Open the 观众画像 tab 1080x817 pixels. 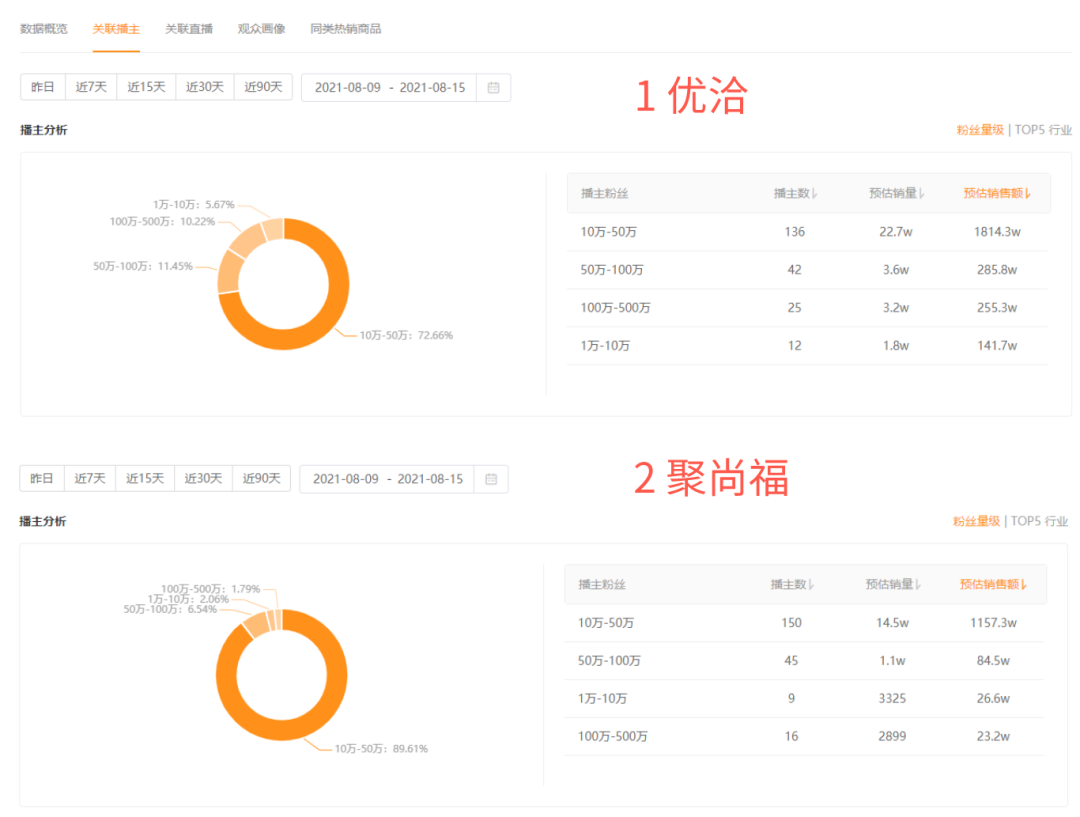261,29
